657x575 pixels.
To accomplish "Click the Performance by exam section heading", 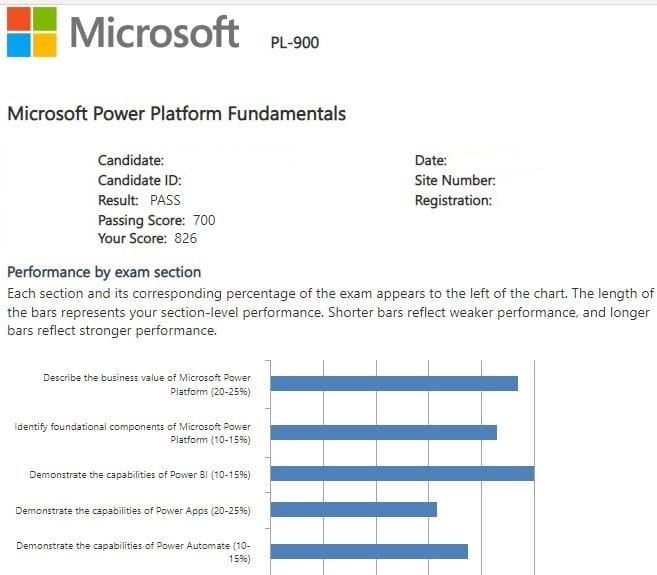I will 104,272.
